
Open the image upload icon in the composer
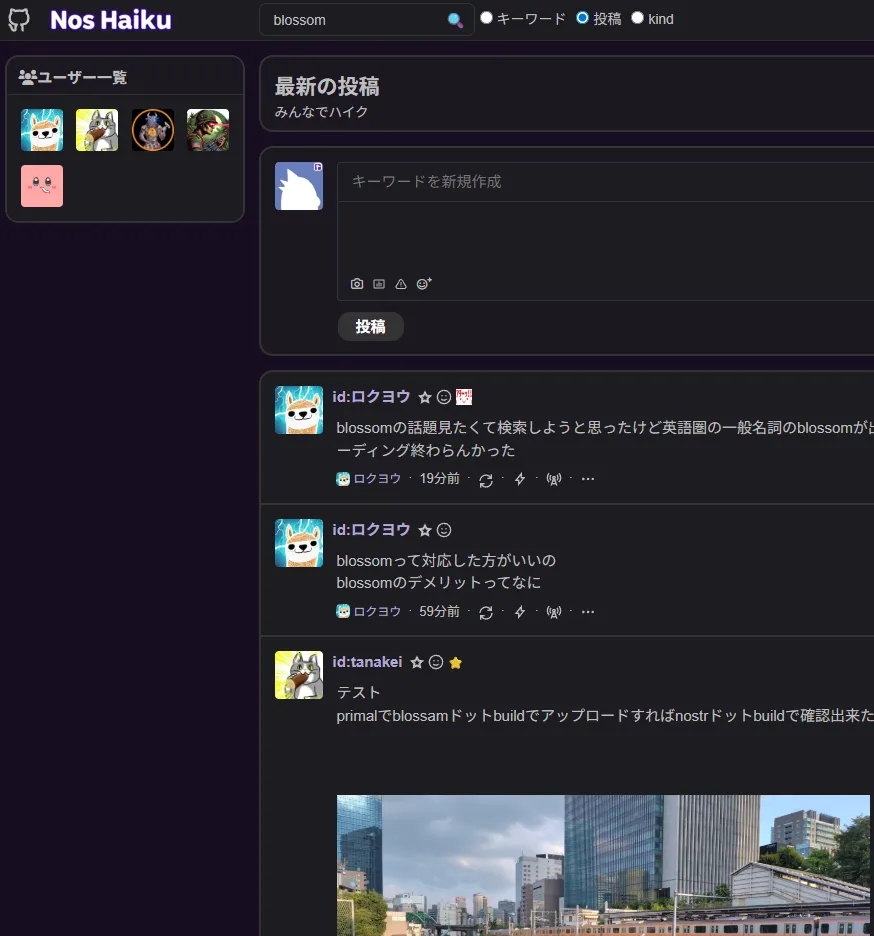[x=378, y=283]
